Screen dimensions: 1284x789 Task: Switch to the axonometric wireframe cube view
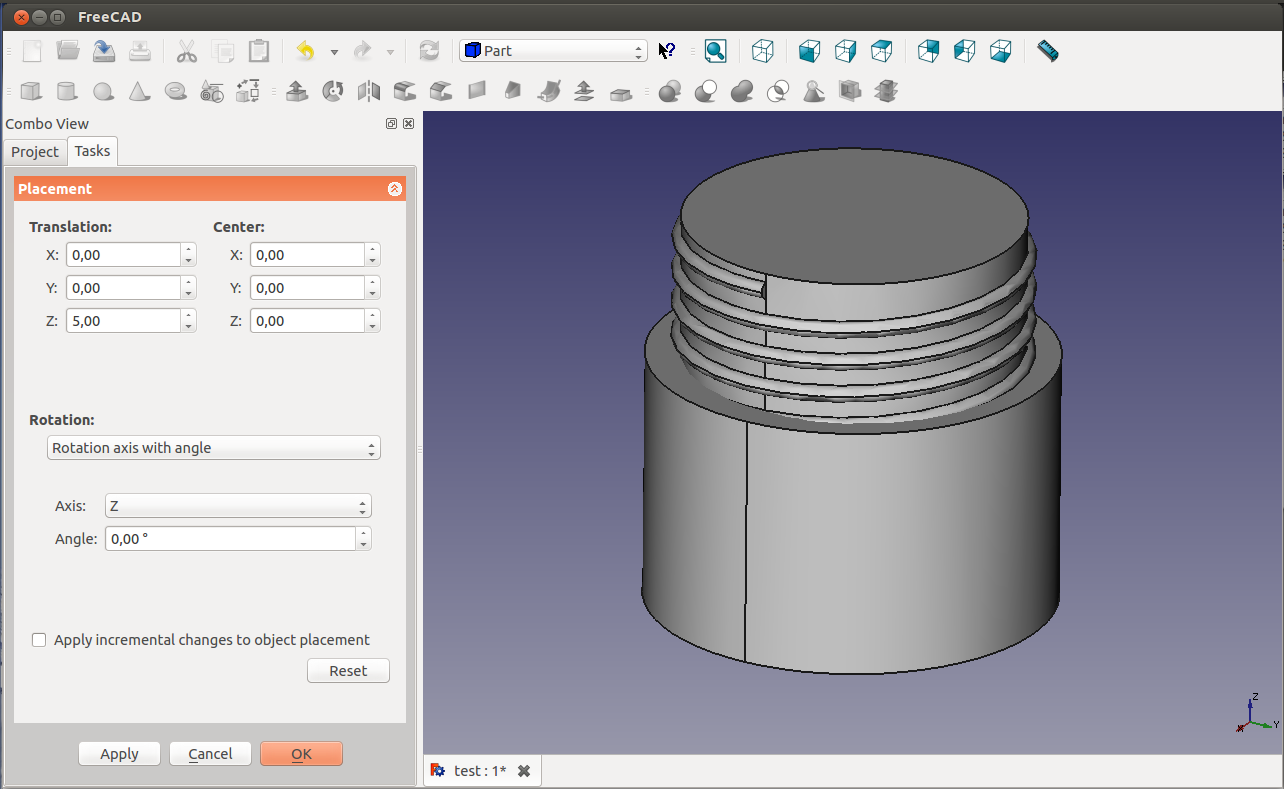click(763, 51)
